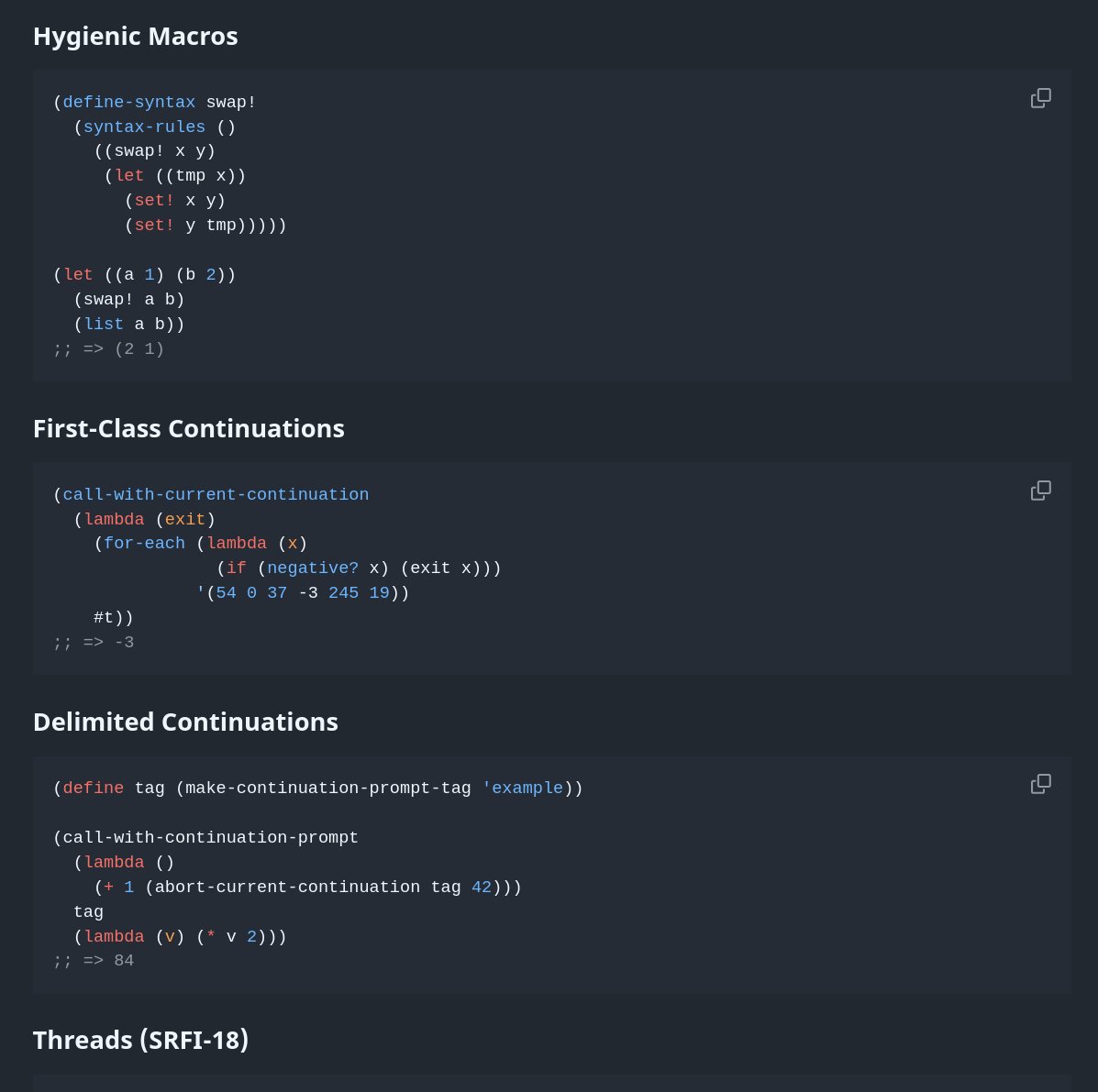Click the Delimited Continuations heading
Viewport: 1098px width, 1092px height.
[x=185, y=722]
